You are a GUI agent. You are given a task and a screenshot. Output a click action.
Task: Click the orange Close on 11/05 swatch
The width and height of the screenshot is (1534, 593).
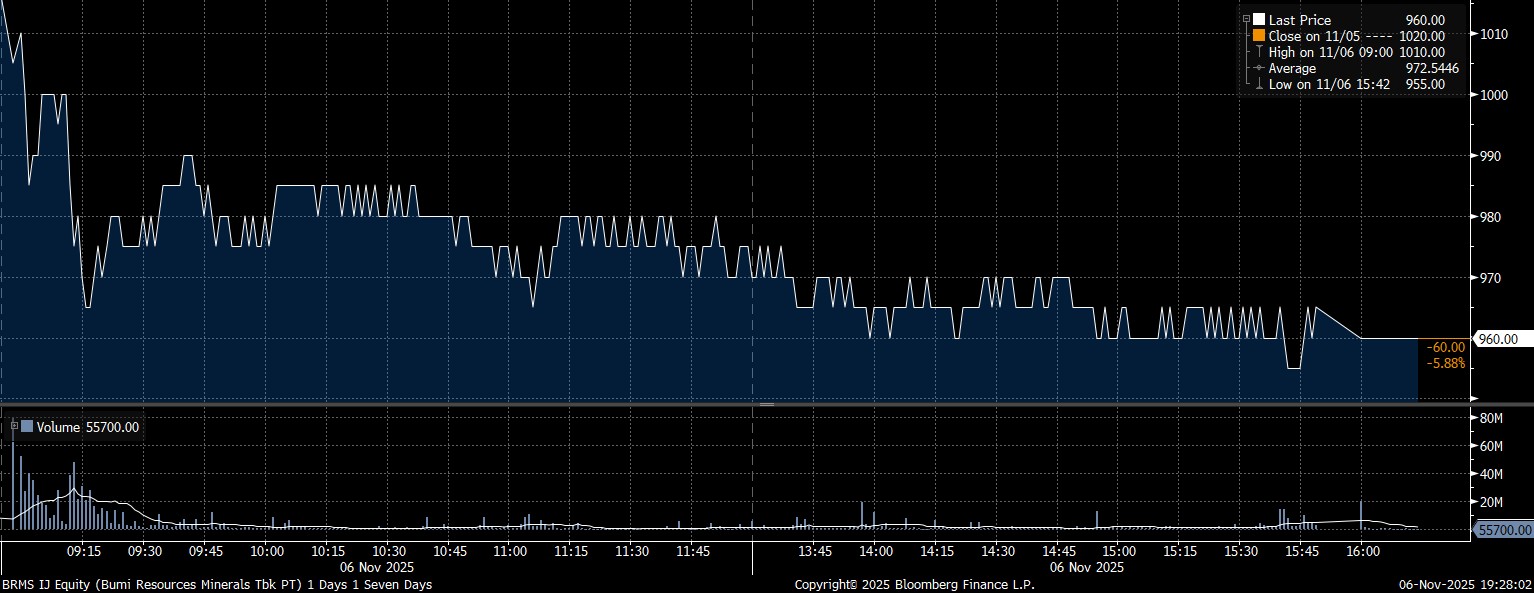(1259, 36)
